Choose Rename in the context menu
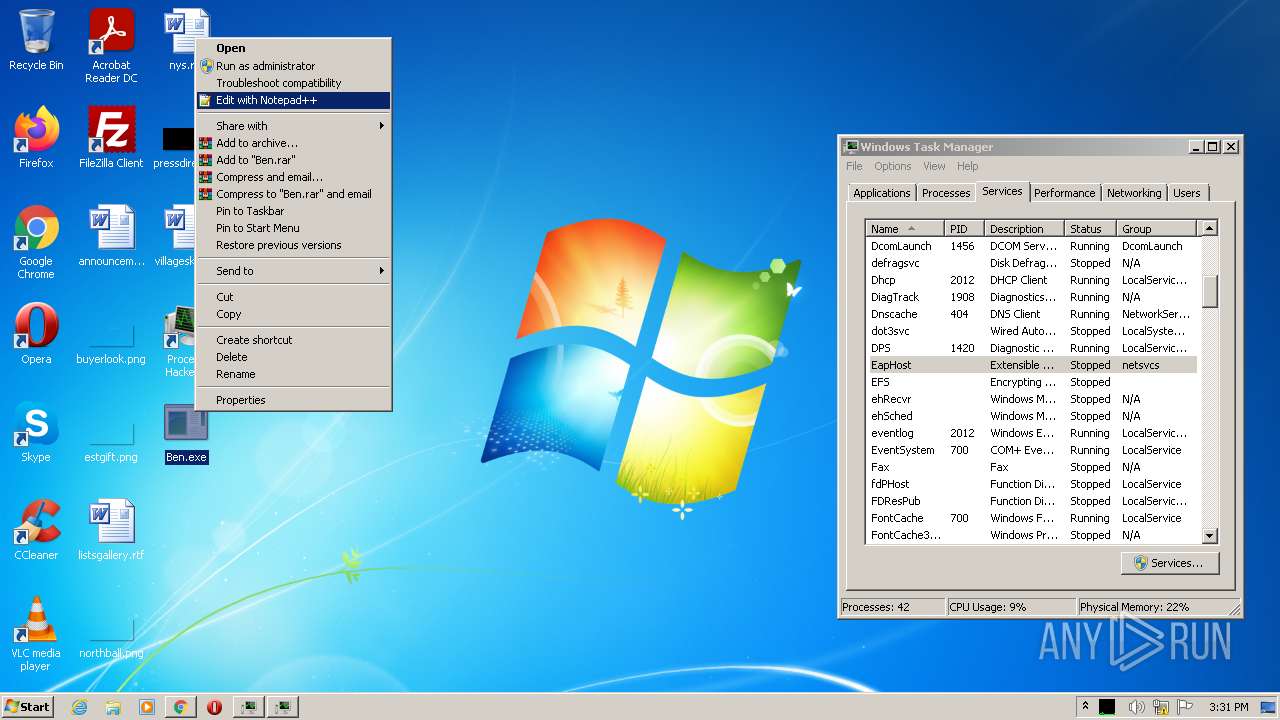Image resolution: width=1280 pixels, height=720 pixels. (x=293, y=374)
